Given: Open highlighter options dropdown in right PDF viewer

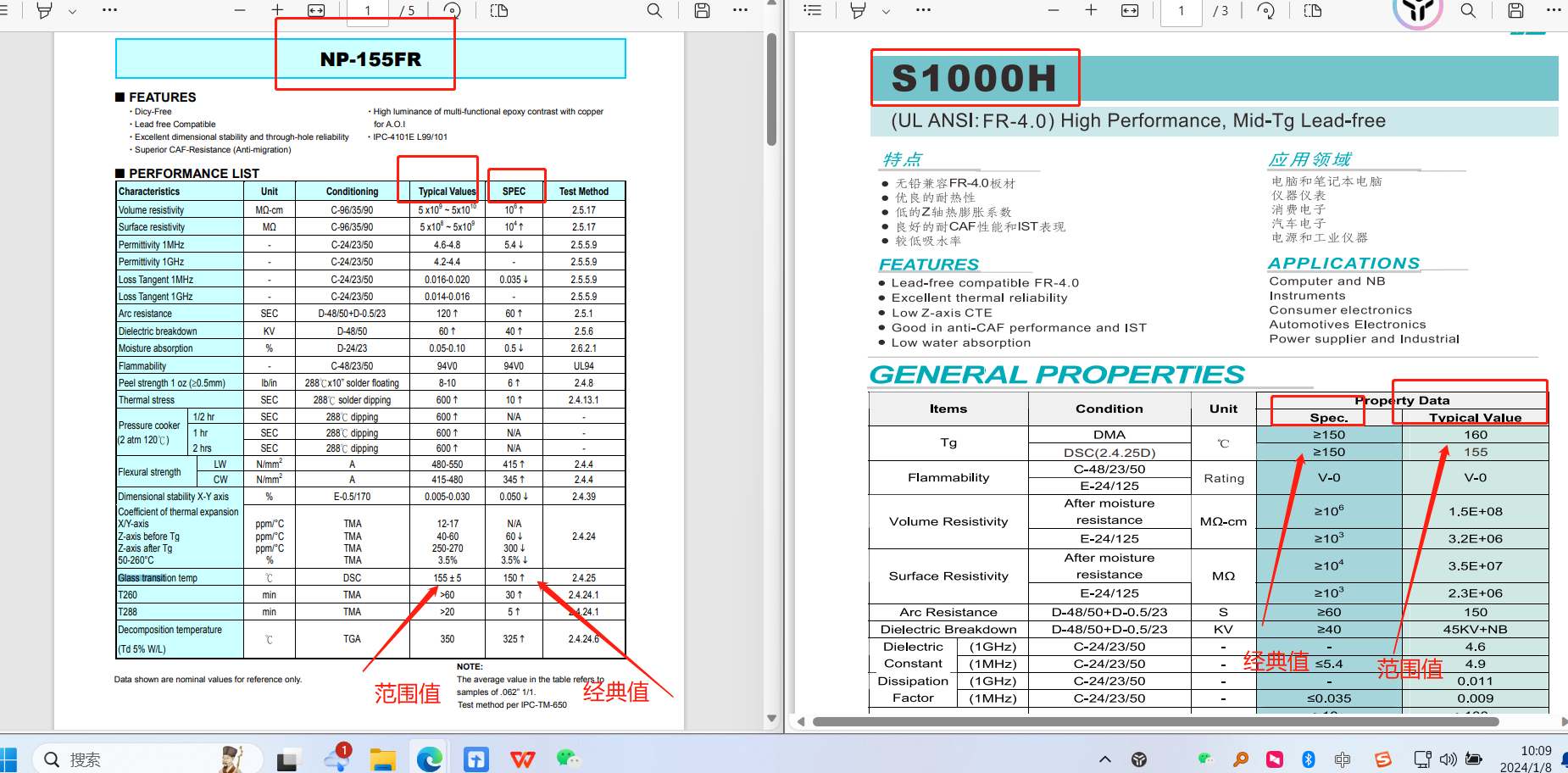Looking at the screenshot, I should 886,11.
